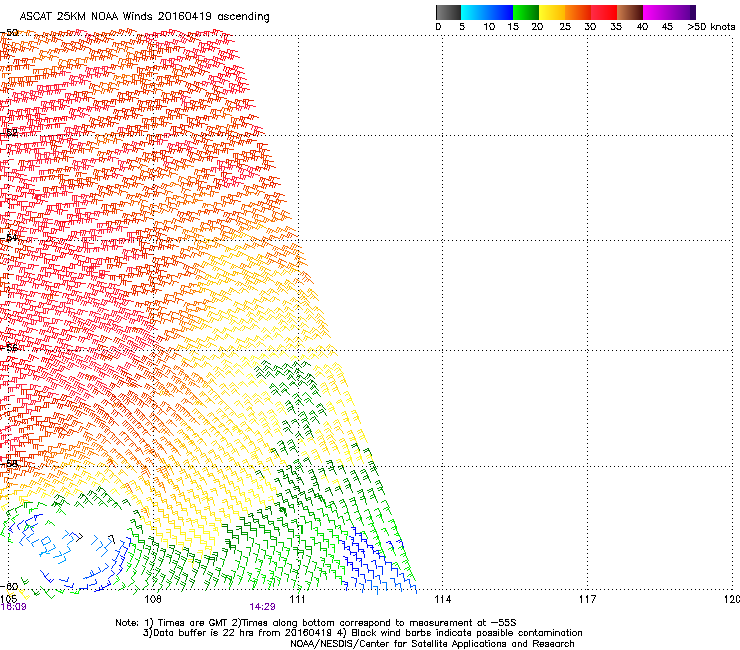Screen dimensions: 740x650
Task: Click the green 15–20 knots color segment
Action: coord(526,12)
